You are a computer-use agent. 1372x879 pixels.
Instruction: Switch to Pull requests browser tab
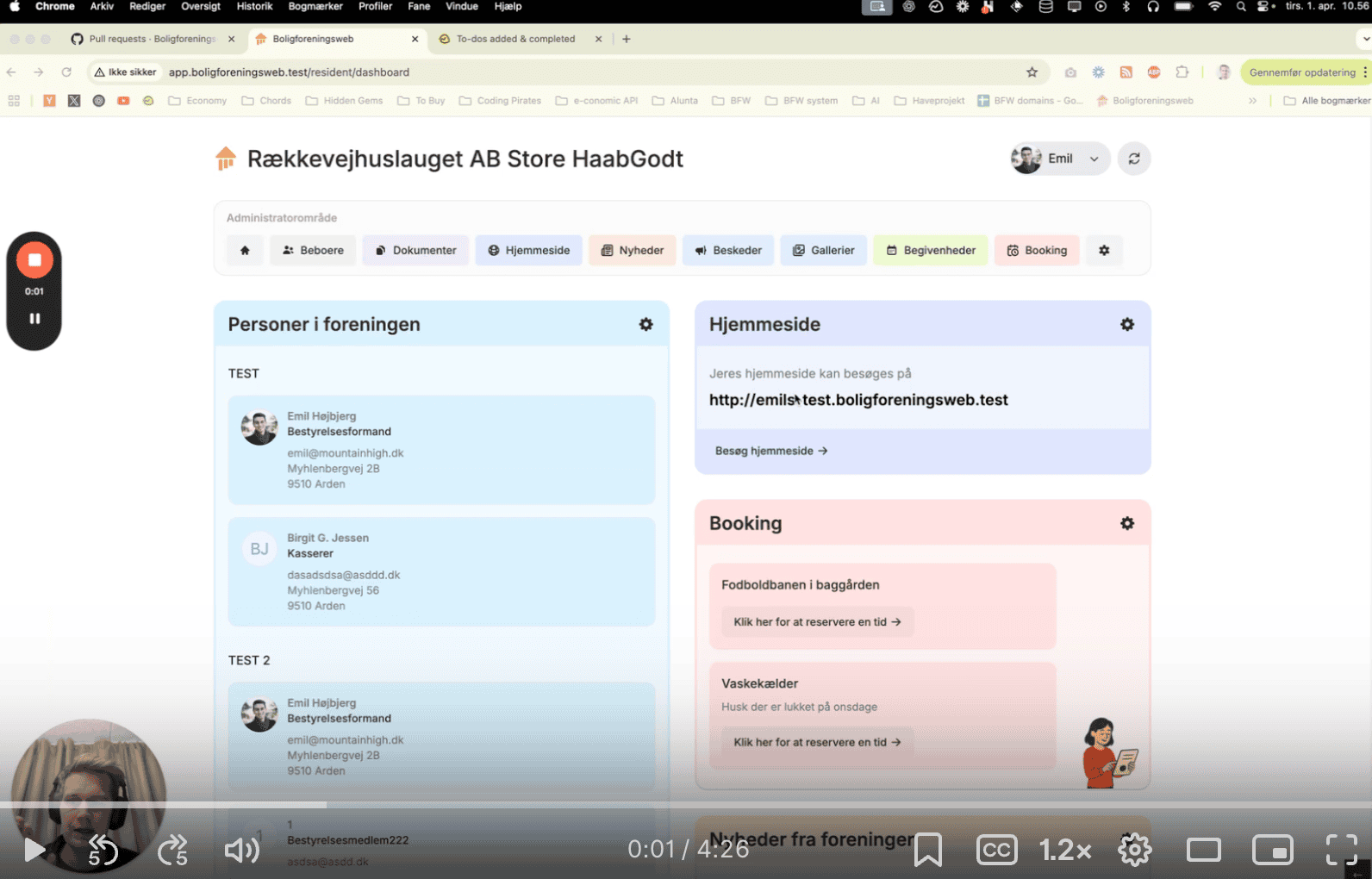[x=151, y=39]
